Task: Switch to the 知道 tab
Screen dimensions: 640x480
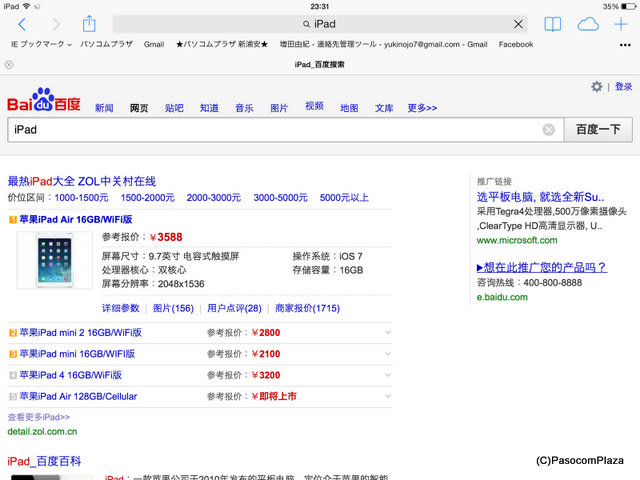Action: pyautogui.click(x=209, y=108)
